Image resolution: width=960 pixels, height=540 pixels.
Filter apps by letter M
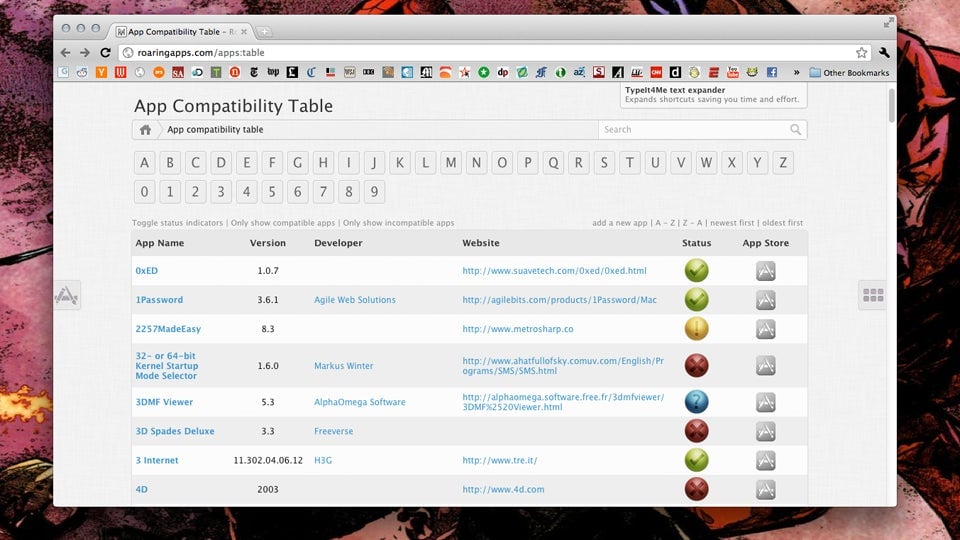[451, 163]
